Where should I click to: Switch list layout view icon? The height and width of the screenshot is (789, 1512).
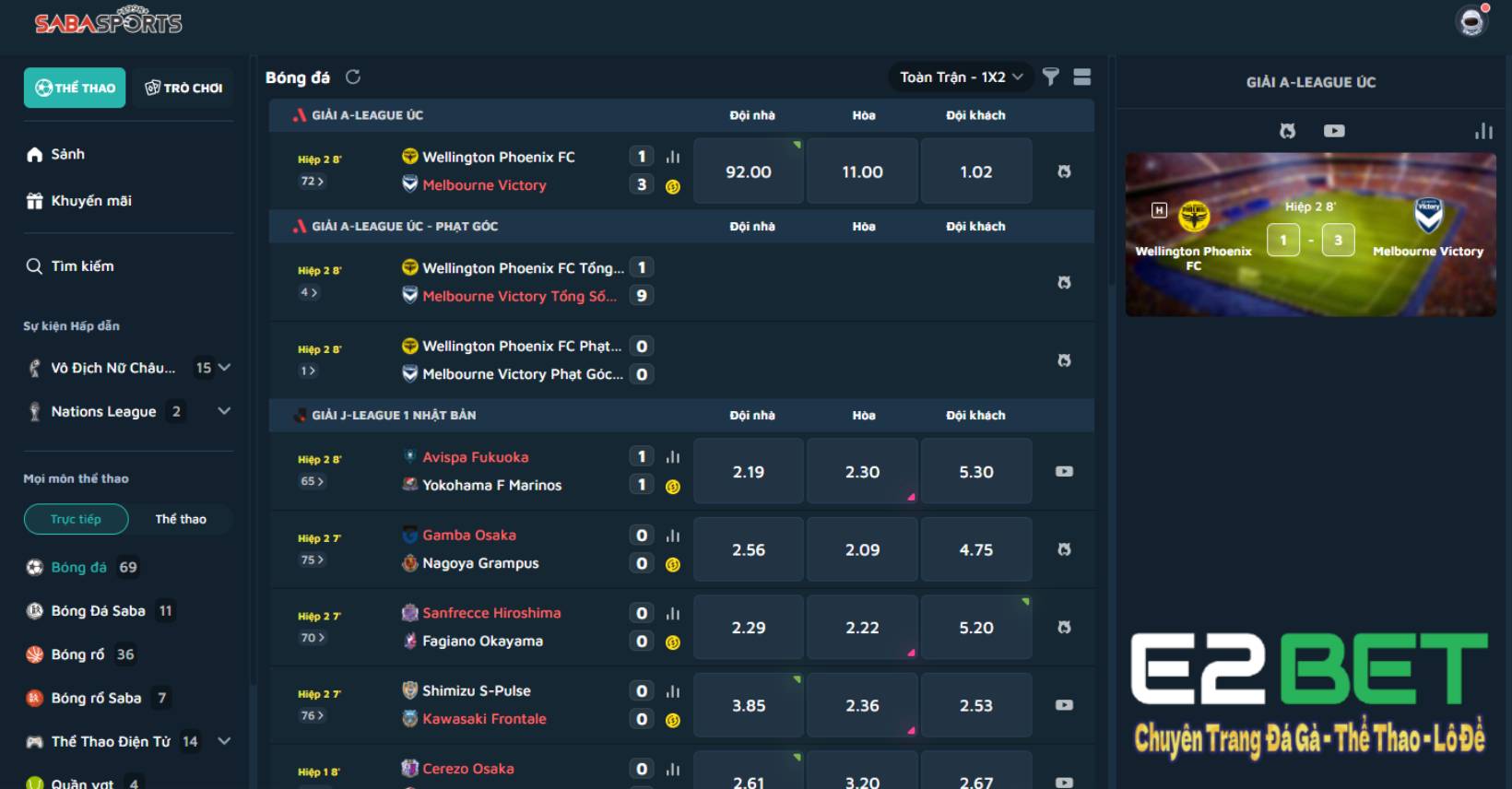[x=1082, y=77]
